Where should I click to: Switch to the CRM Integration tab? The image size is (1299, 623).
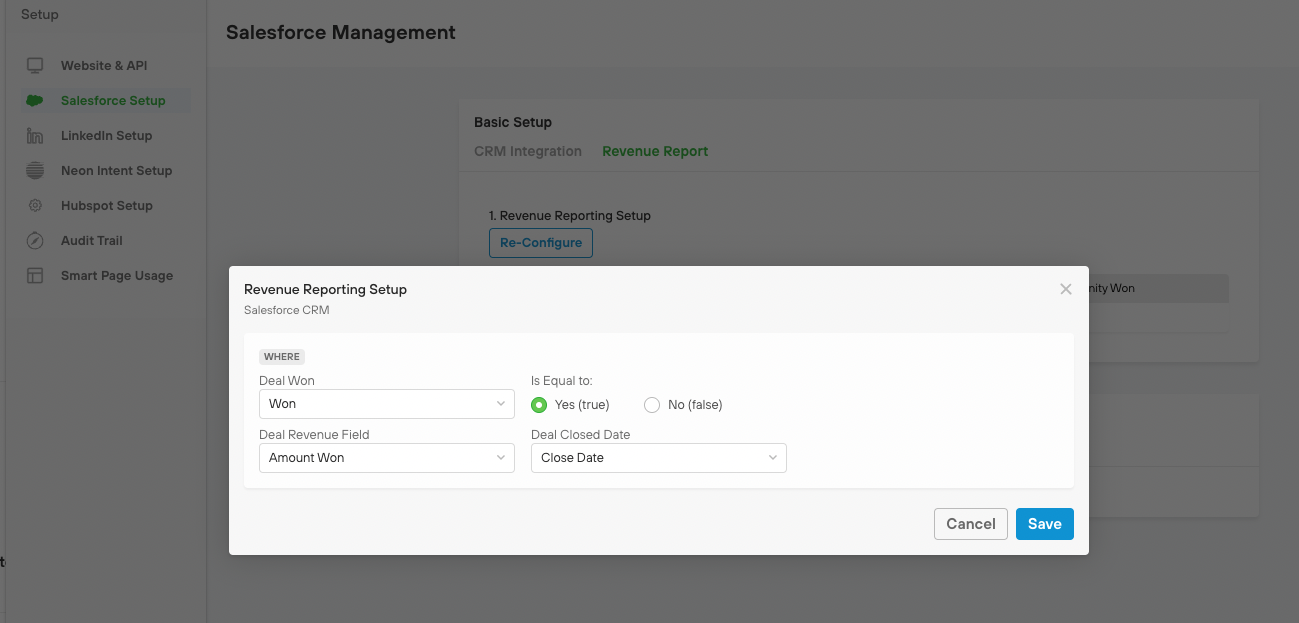click(528, 152)
